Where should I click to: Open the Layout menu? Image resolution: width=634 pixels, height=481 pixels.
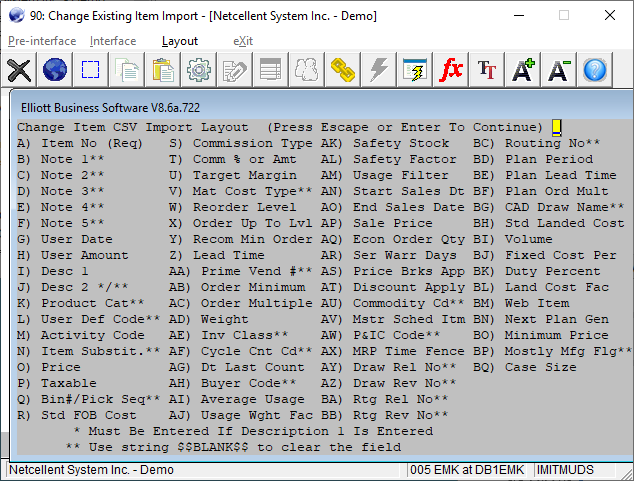[x=180, y=41]
